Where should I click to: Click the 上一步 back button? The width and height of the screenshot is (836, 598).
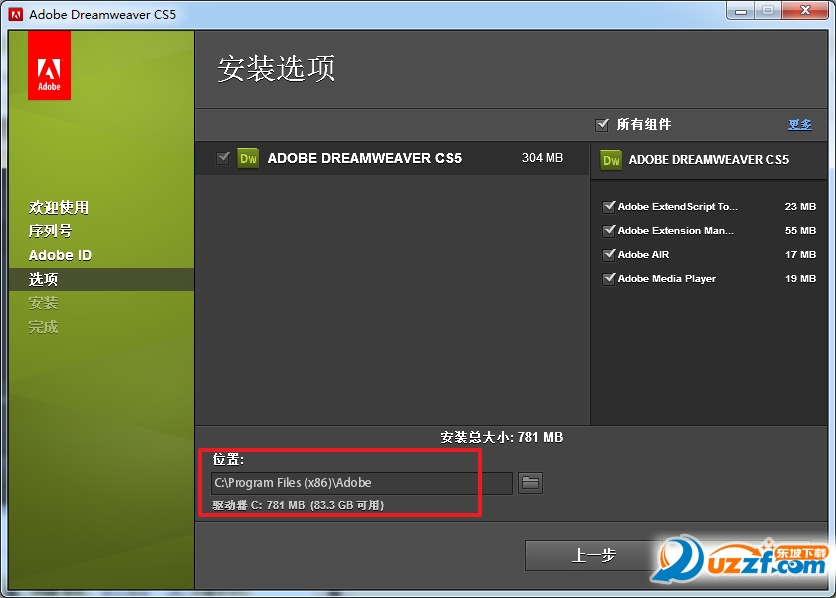point(593,555)
